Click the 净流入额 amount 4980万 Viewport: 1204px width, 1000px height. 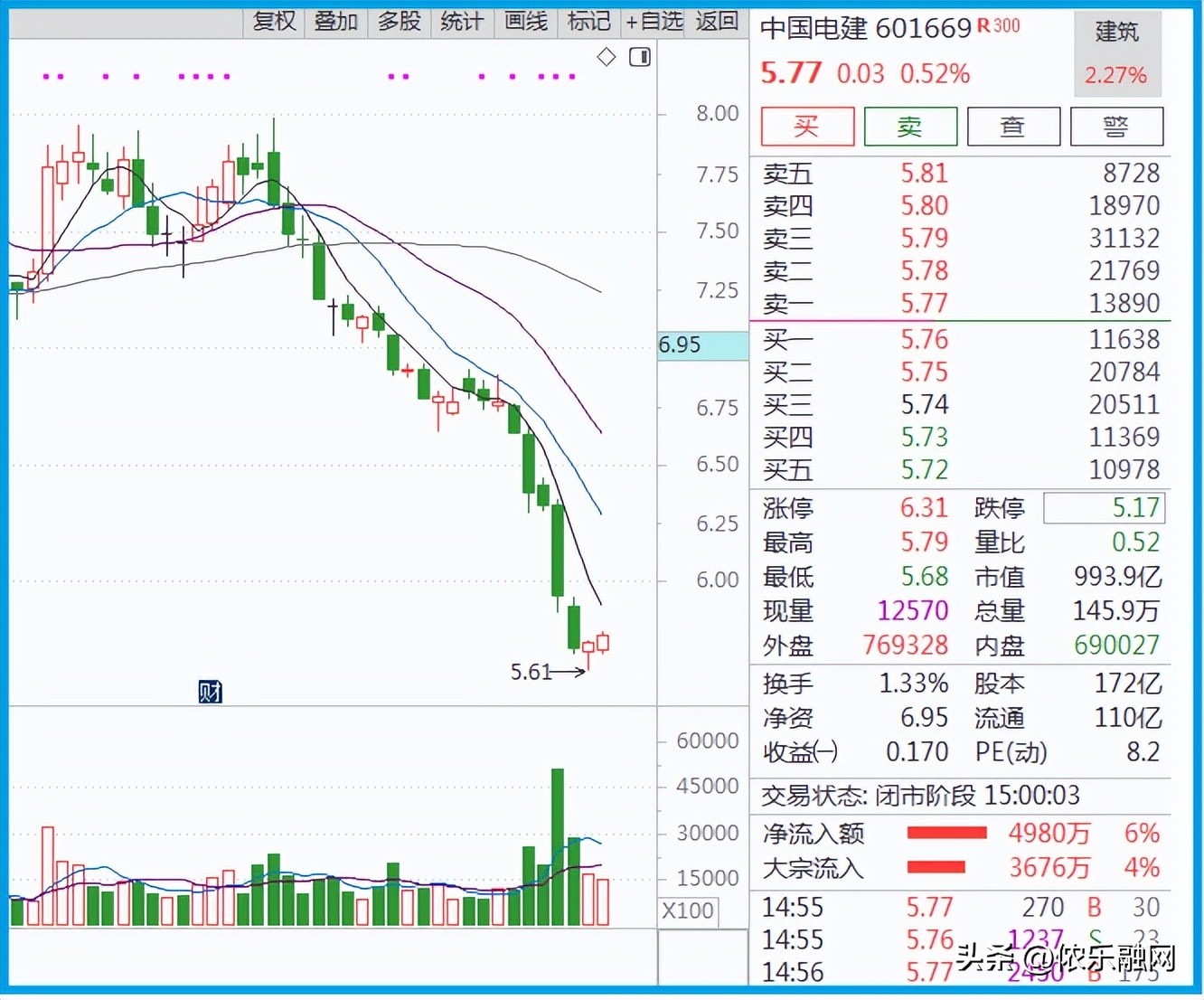pyautogui.click(x=1049, y=833)
